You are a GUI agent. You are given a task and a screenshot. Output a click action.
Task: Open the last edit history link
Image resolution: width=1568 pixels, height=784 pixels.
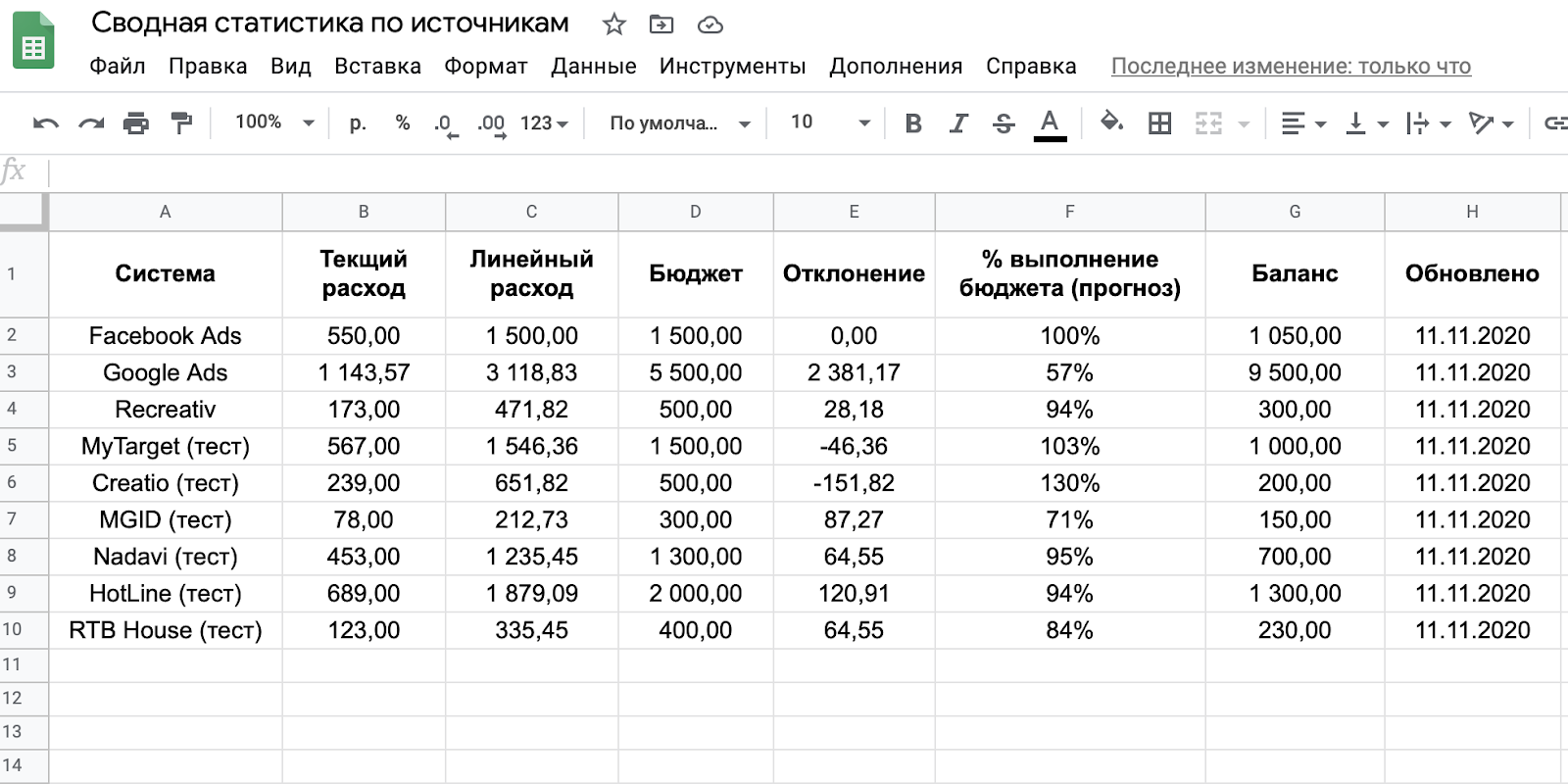(x=1291, y=67)
